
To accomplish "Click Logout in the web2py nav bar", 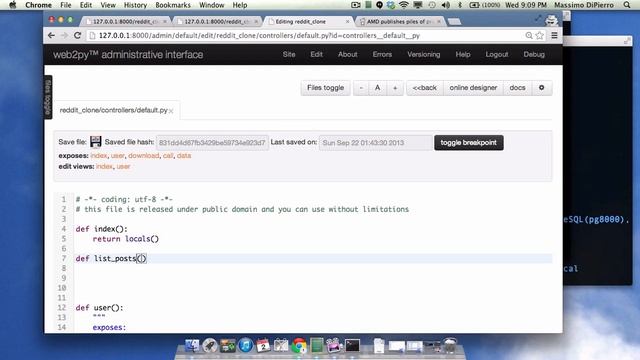I will [x=497, y=54].
